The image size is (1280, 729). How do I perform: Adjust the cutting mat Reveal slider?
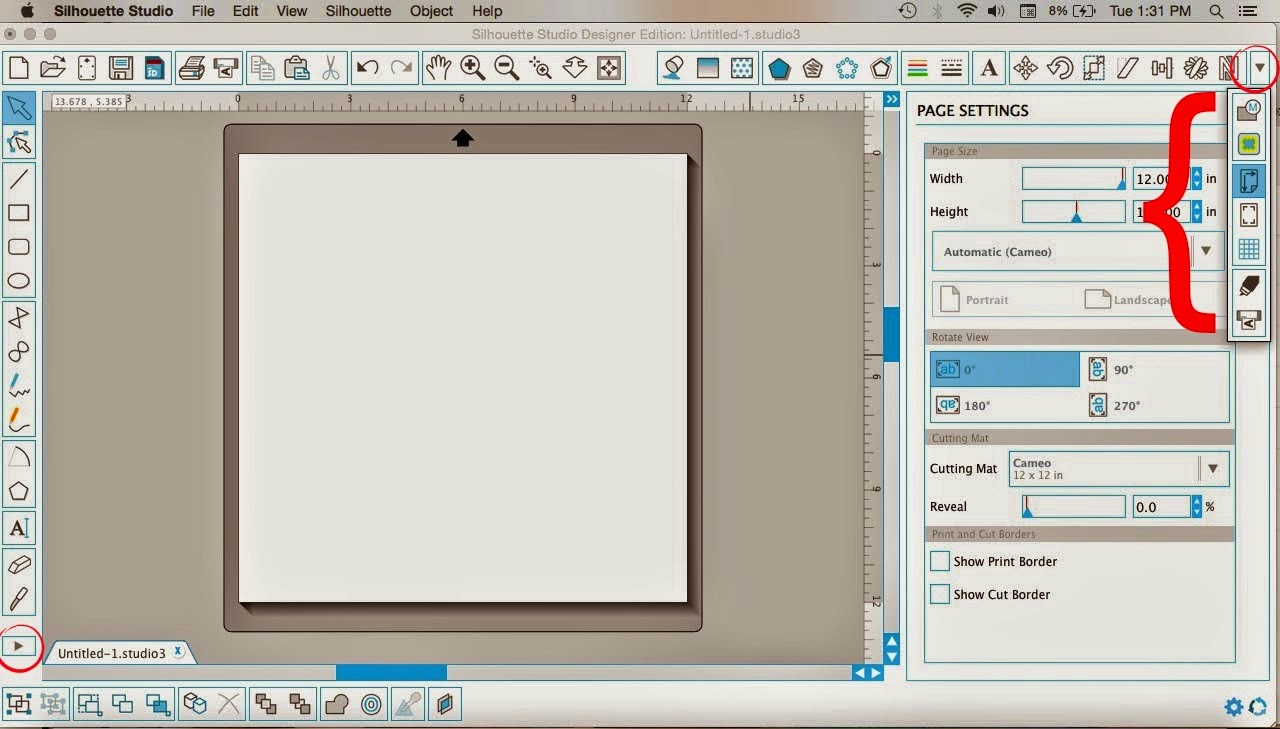click(1074, 507)
